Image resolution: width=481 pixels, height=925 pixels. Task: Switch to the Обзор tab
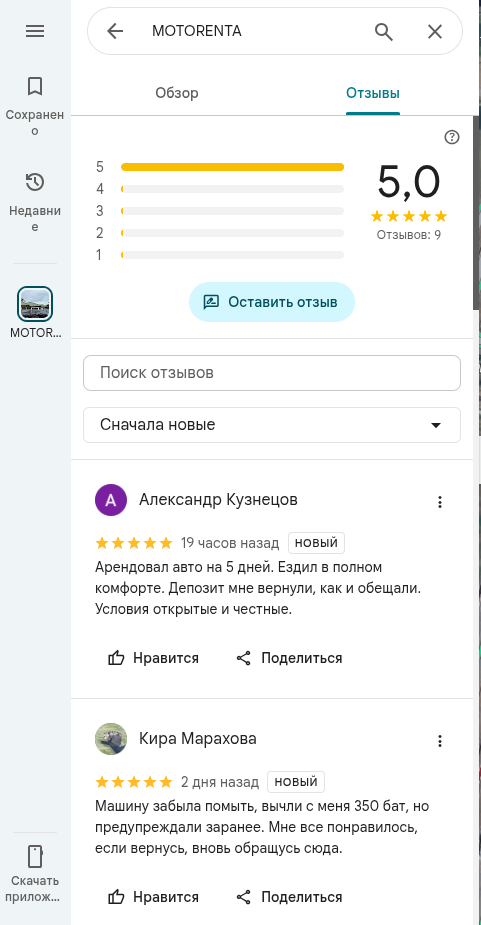177,93
